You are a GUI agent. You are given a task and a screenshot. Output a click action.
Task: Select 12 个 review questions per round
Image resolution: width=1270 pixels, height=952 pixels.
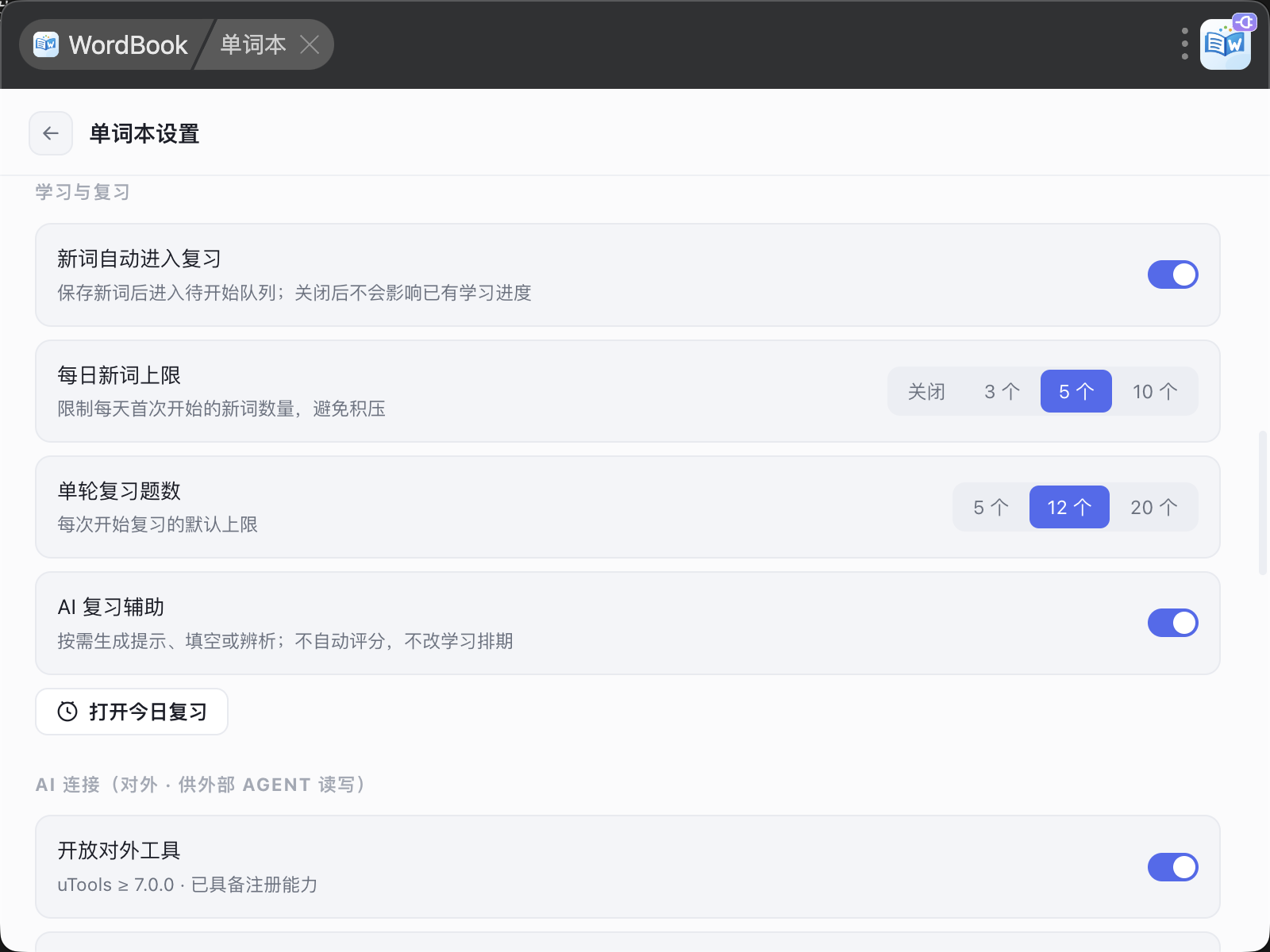coord(1069,507)
